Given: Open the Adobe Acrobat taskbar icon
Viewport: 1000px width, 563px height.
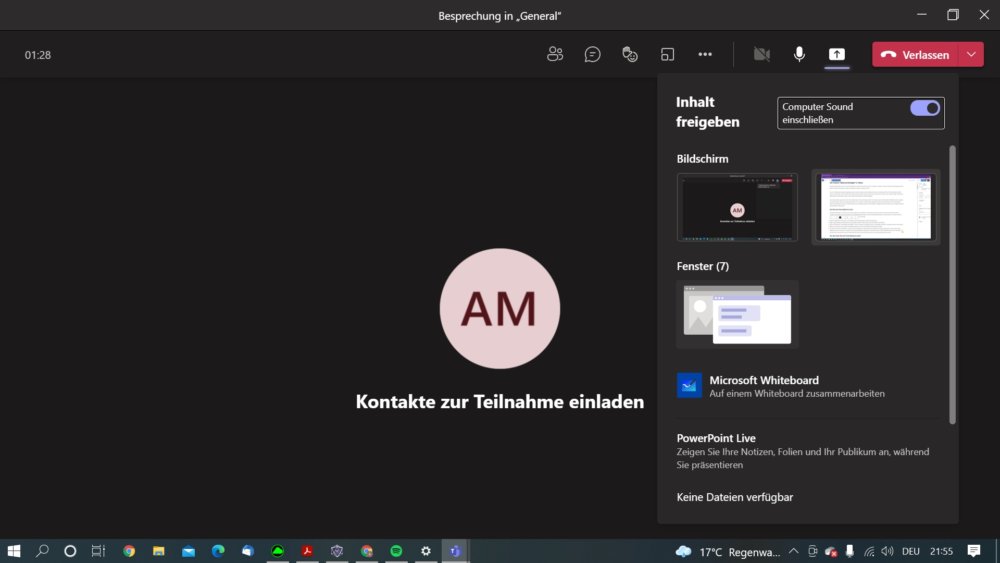Looking at the screenshot, I should [307, 551].
